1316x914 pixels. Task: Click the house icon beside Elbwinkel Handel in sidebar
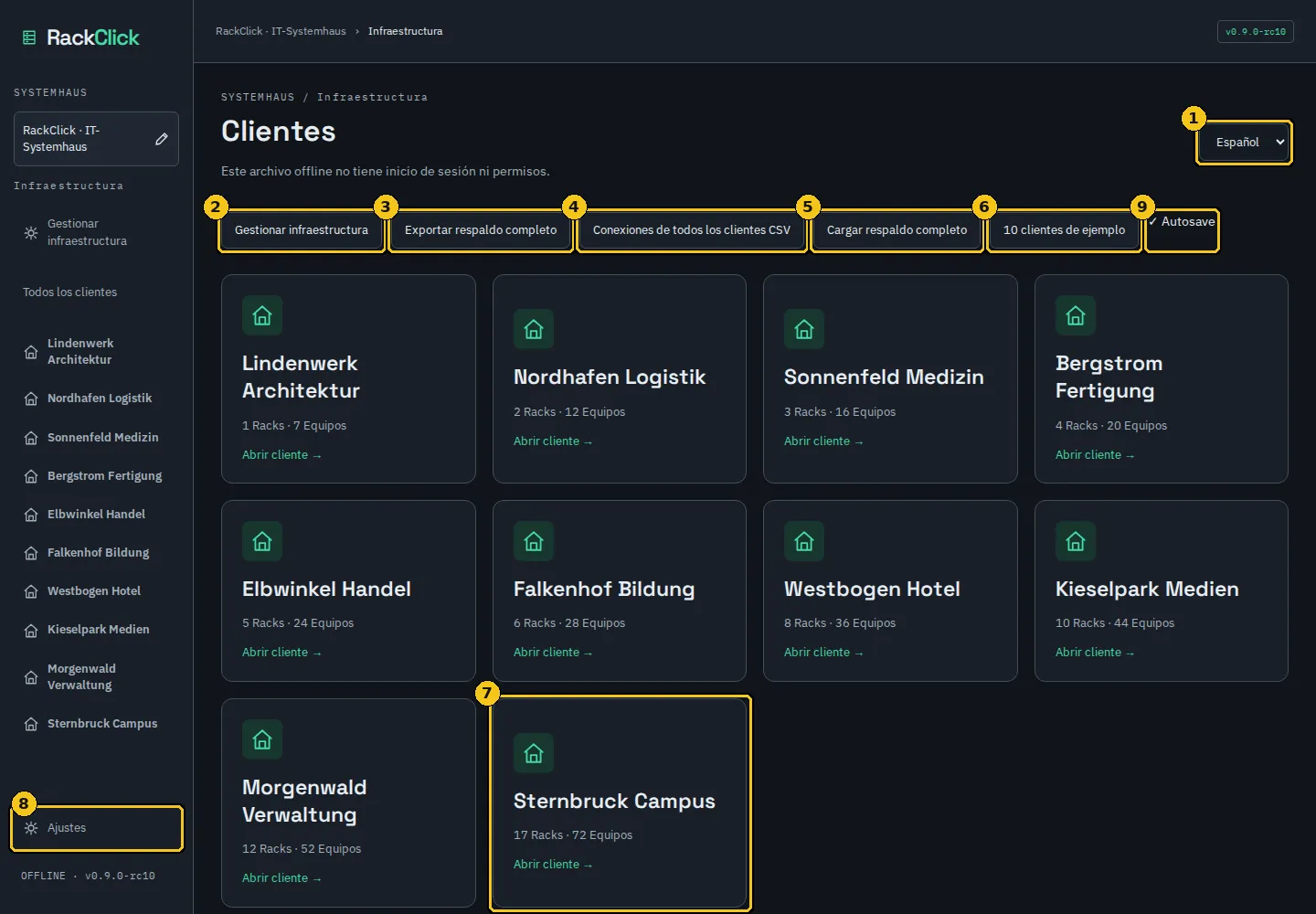(31, 515)
